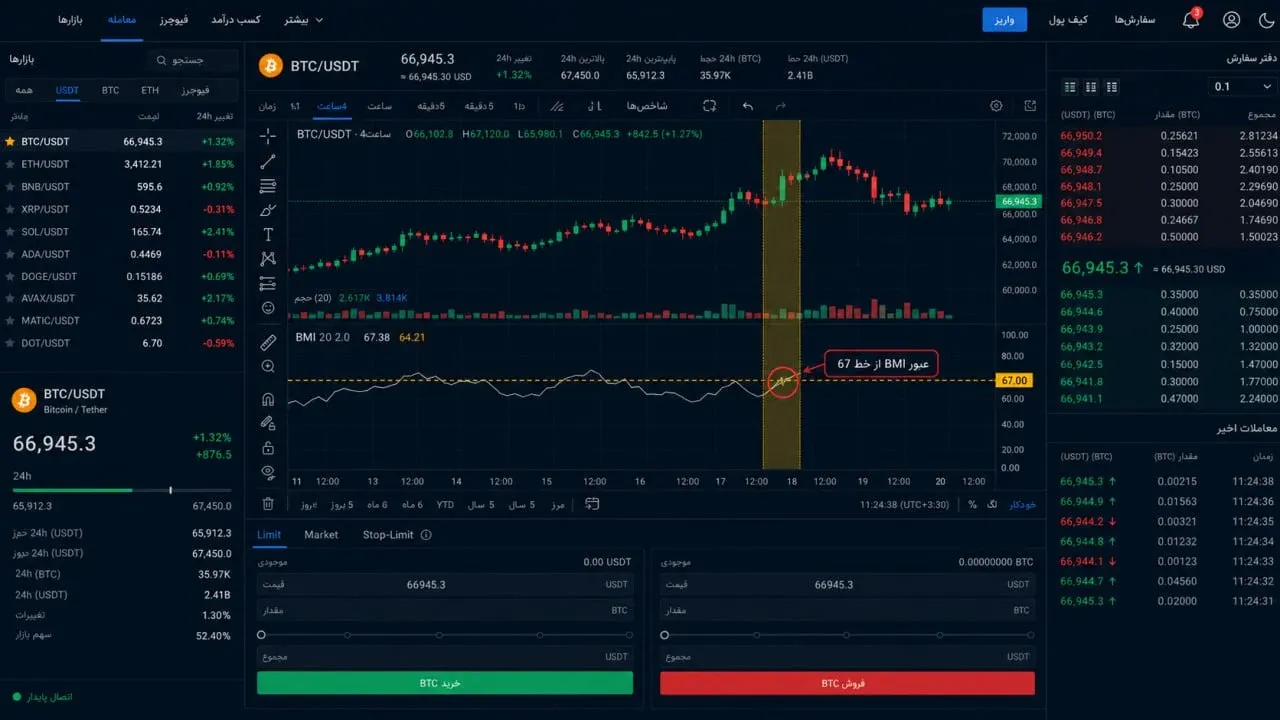The image size is (1280, 720).
Task: Open کیف پول wallet link
Action: coord(1068,20)
